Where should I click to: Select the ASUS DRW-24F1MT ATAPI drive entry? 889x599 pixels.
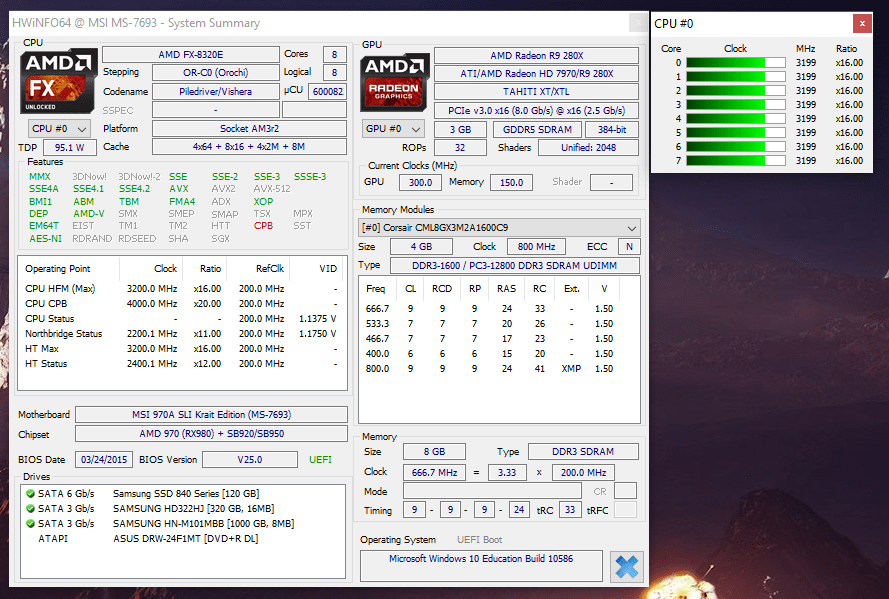[185, 539]
